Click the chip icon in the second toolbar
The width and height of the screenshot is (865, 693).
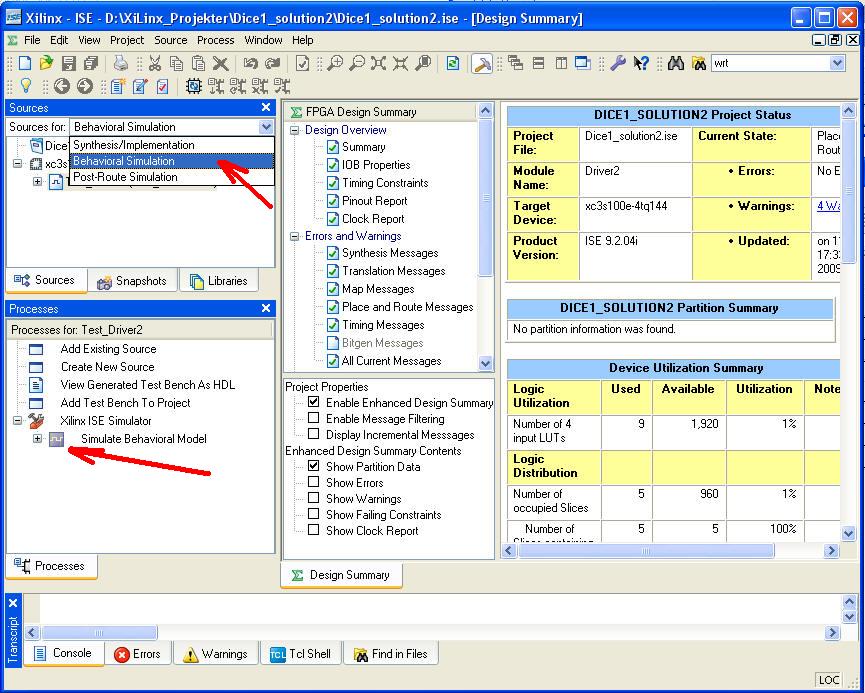click(x=193, y=86)
